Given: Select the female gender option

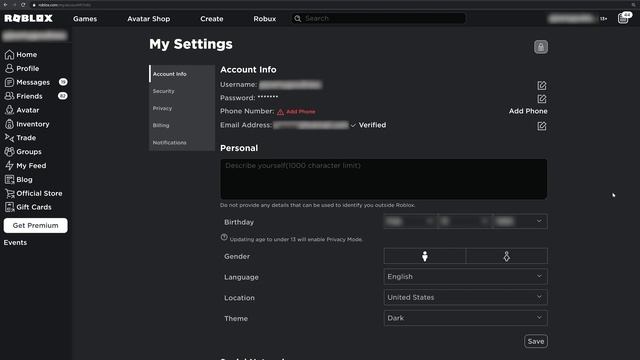Looking at the screenshot, I should pyautogui.click(x=507, y=256).
